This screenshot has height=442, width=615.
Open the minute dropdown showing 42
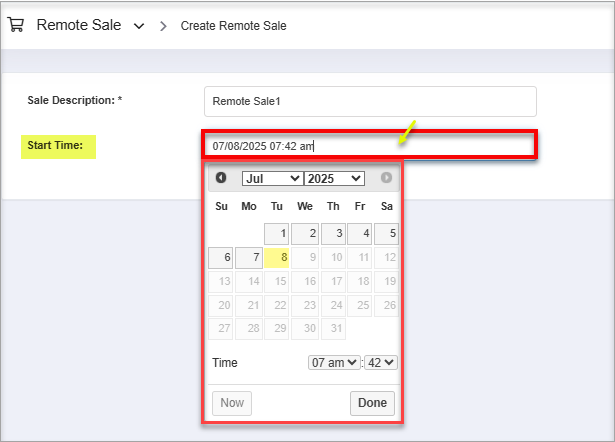[x=381, y=362]
